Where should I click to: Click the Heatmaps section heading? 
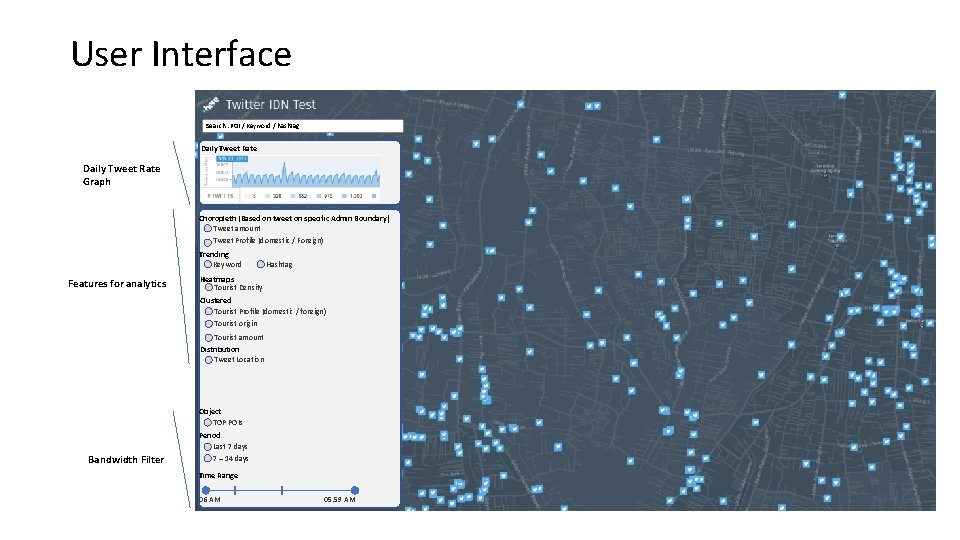(217, 279)
